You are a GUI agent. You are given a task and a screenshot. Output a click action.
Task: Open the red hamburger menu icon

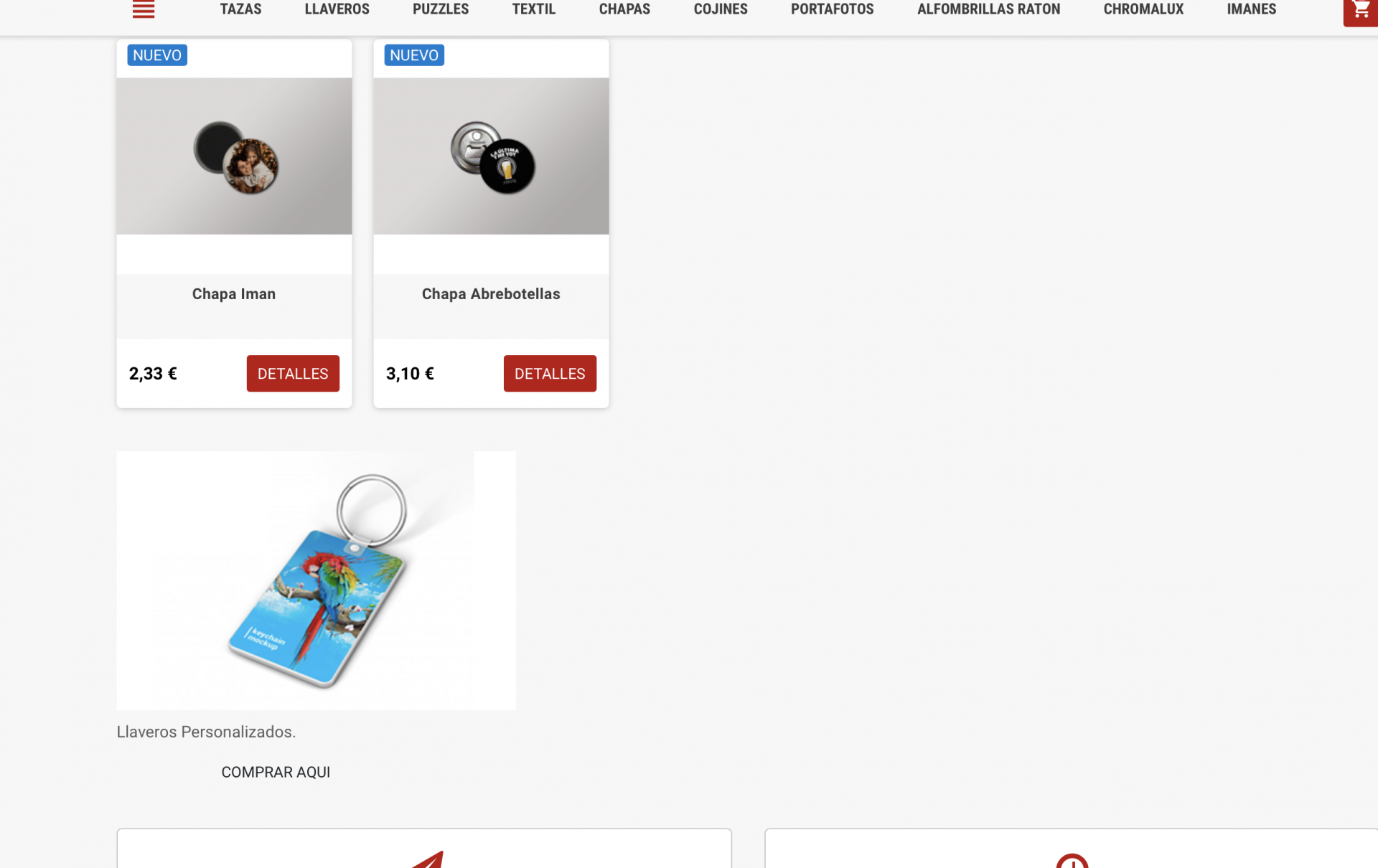[x=144, y=9]
